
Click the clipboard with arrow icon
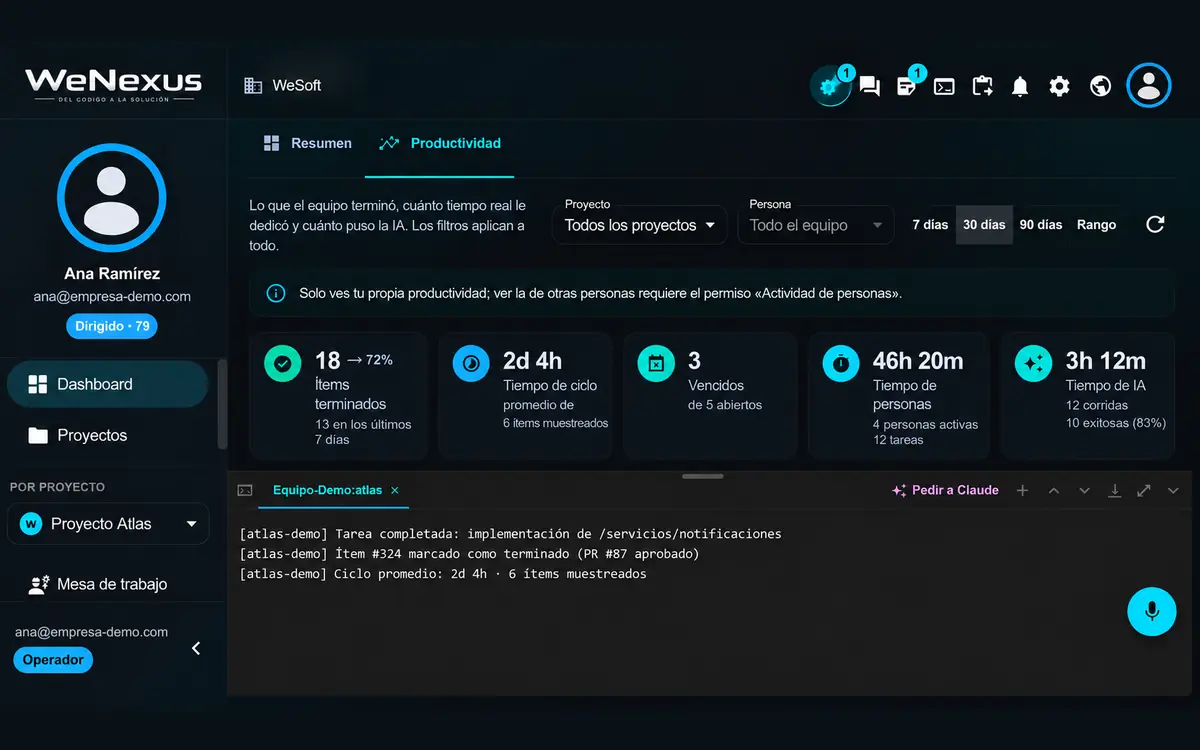tap(982, 87)
